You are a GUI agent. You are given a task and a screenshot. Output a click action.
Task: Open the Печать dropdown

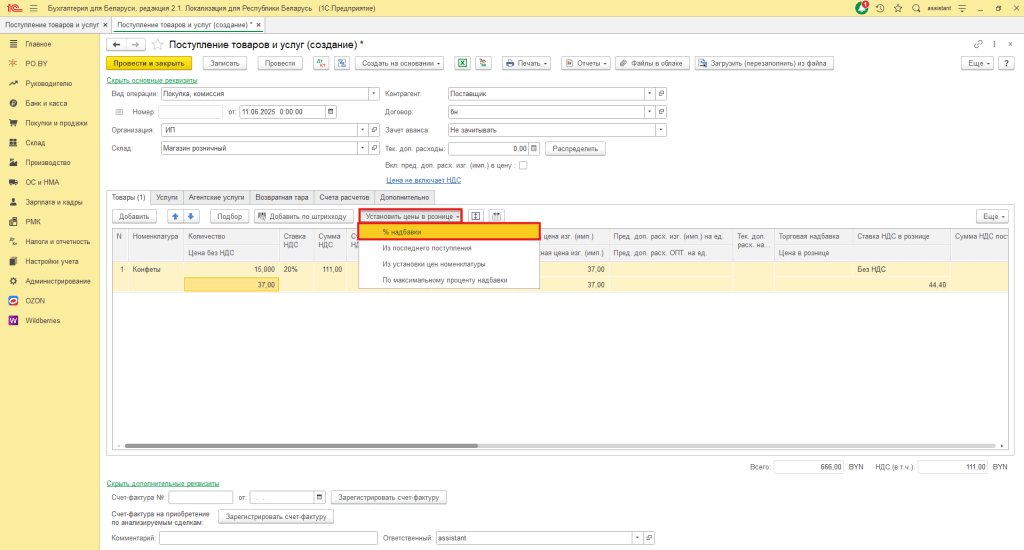526,63
